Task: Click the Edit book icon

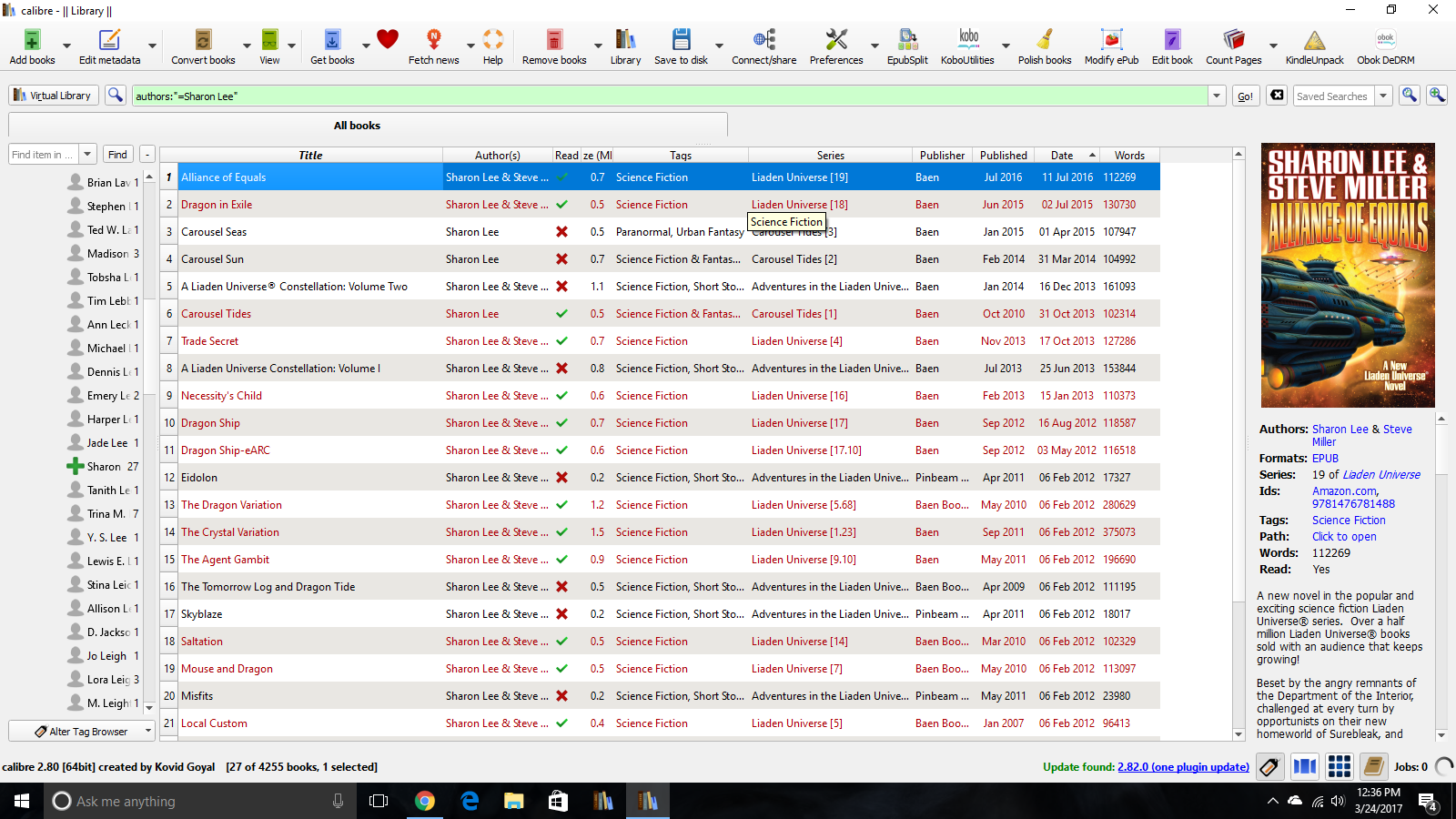Action: click(1172, 40)
